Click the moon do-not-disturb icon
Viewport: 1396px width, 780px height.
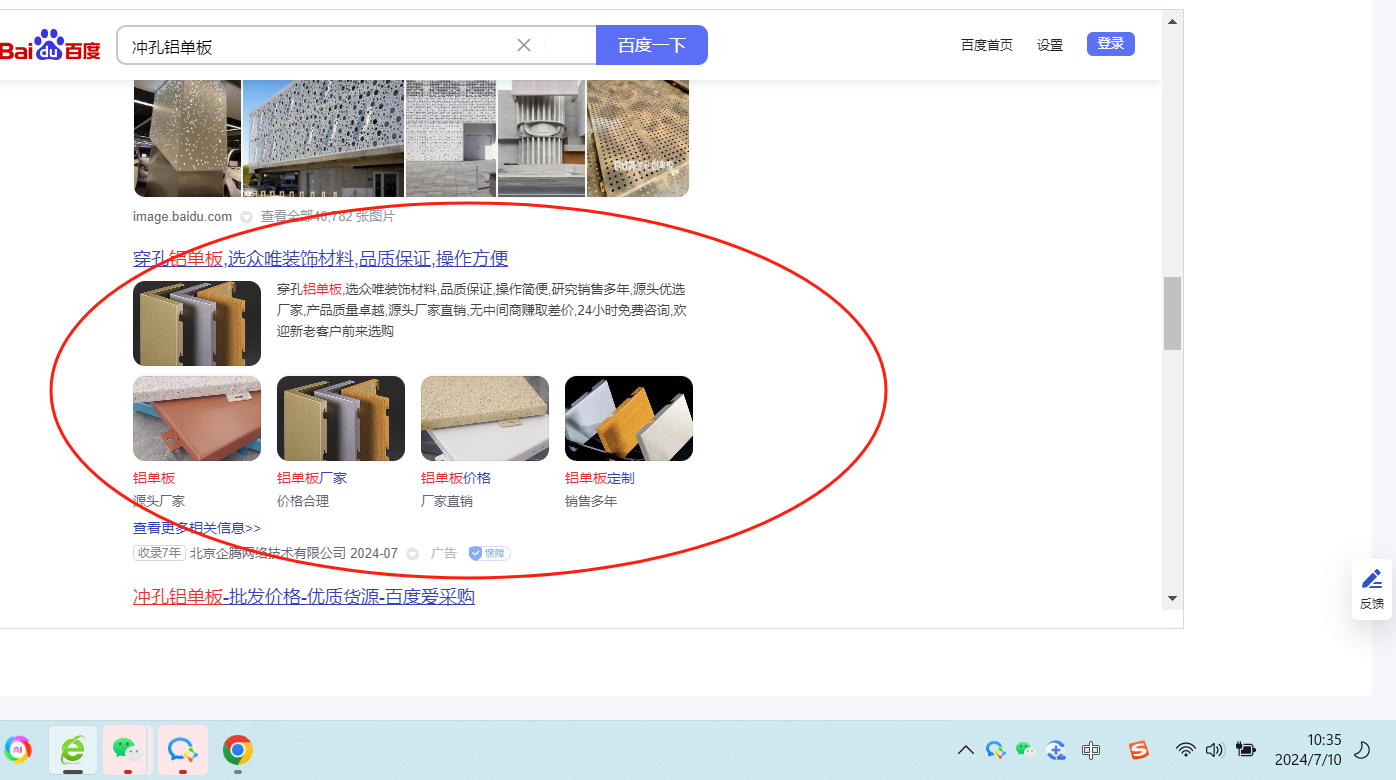(x=1362, y=750)
